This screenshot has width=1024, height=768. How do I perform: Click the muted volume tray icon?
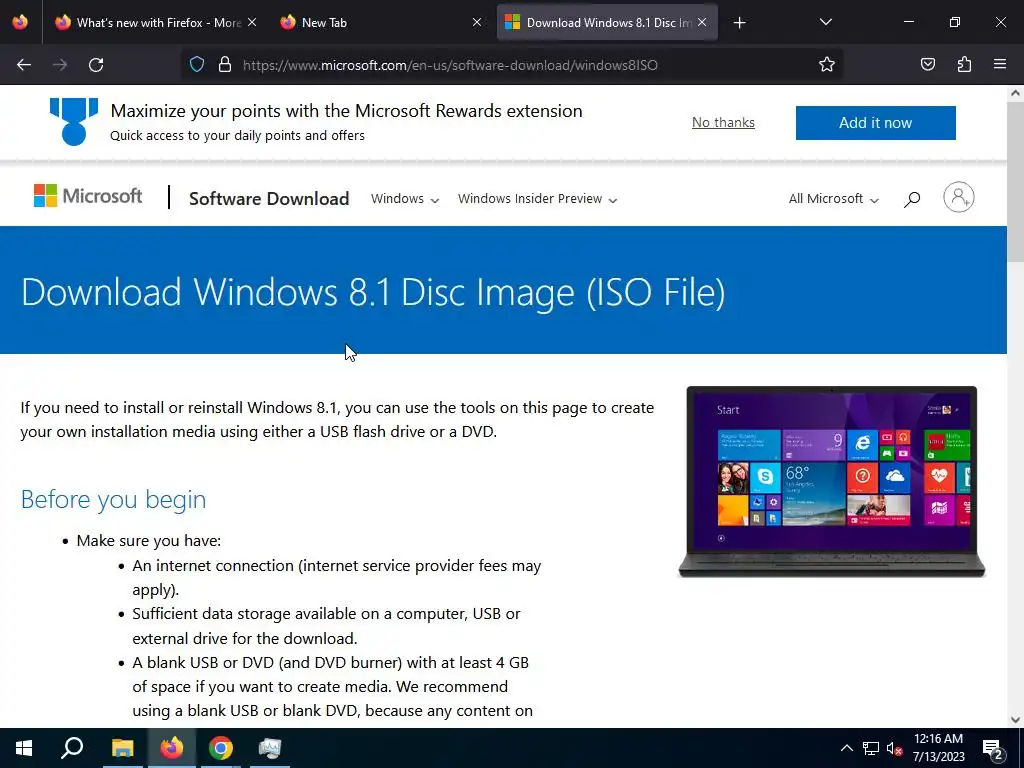894,748
